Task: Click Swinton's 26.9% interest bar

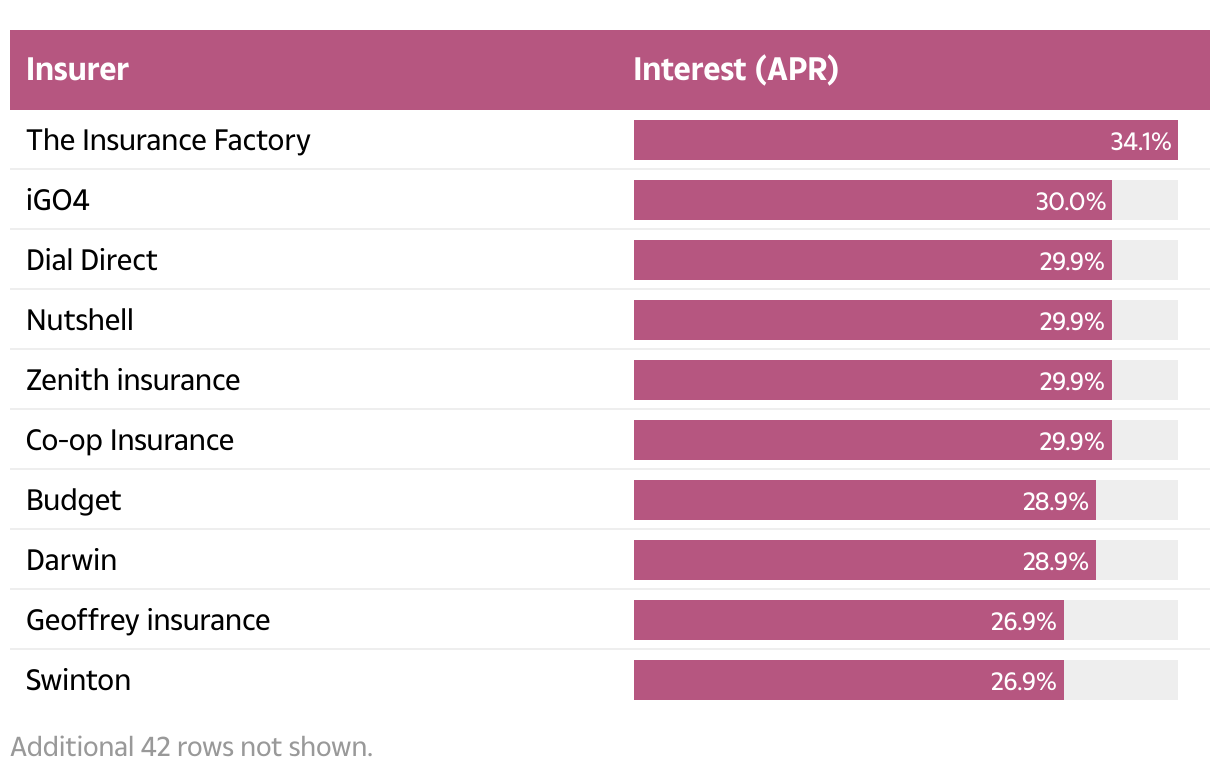Action: click(848, 681)
